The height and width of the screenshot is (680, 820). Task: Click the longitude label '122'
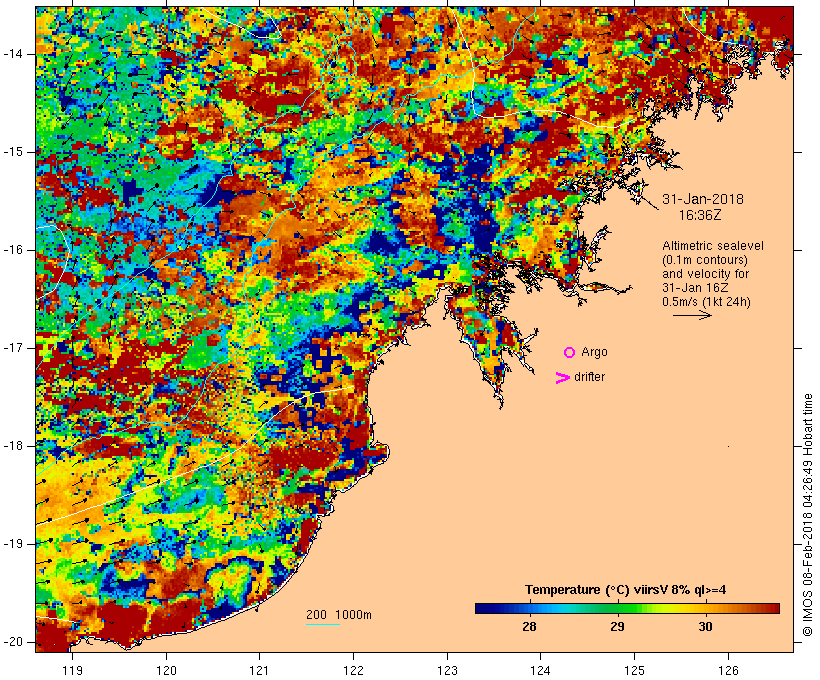[x=353, y=670]
